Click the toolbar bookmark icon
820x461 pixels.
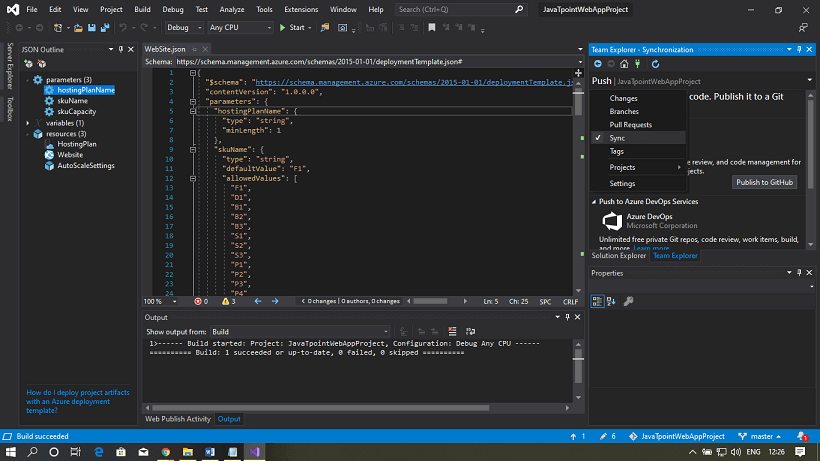[431, 28]
